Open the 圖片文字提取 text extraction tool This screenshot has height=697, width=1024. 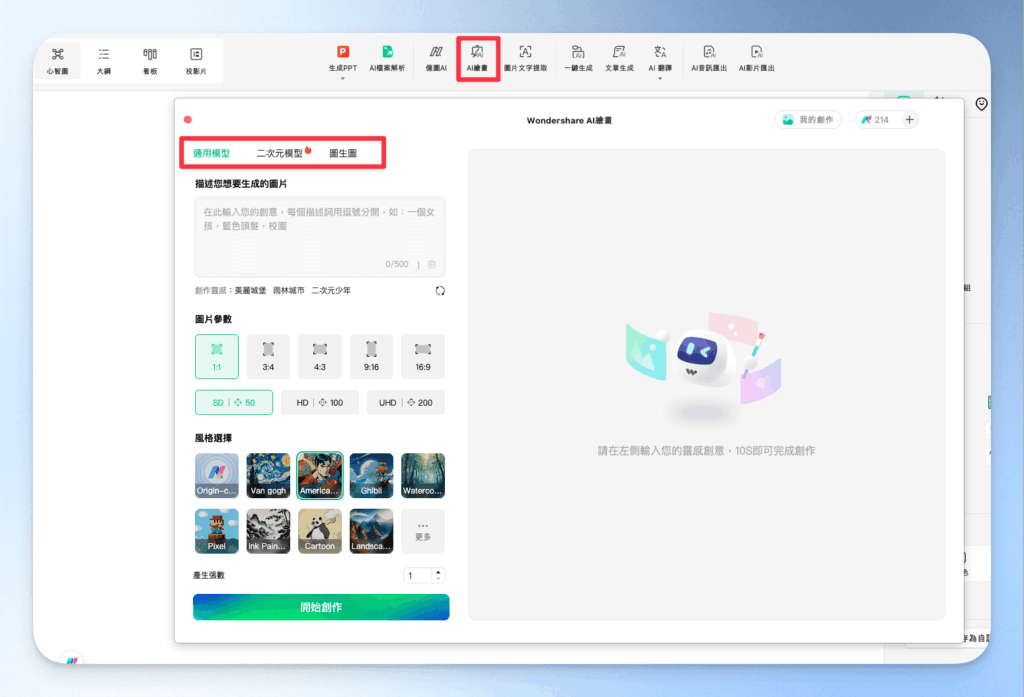[x=525, y=58]
